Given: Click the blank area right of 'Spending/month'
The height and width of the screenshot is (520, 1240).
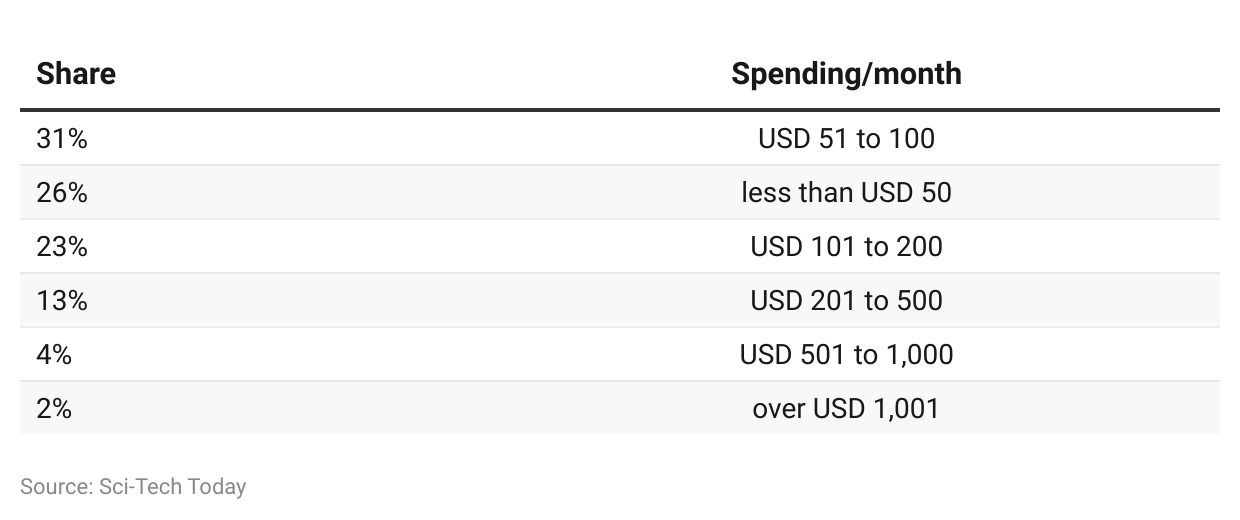Looking at the screenshot, I should (1090, 74).
